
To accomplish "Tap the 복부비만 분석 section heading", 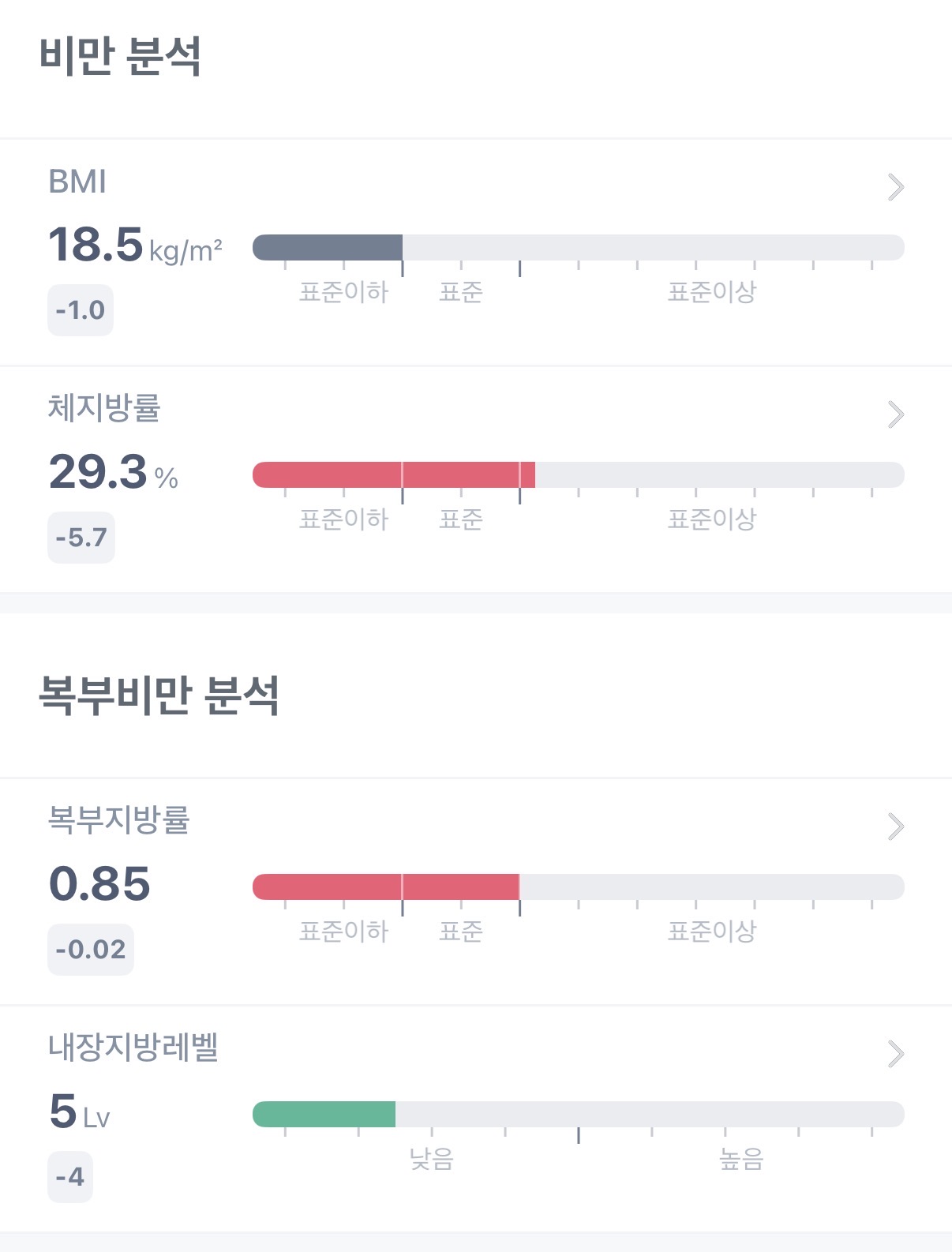I will (159, 695).
